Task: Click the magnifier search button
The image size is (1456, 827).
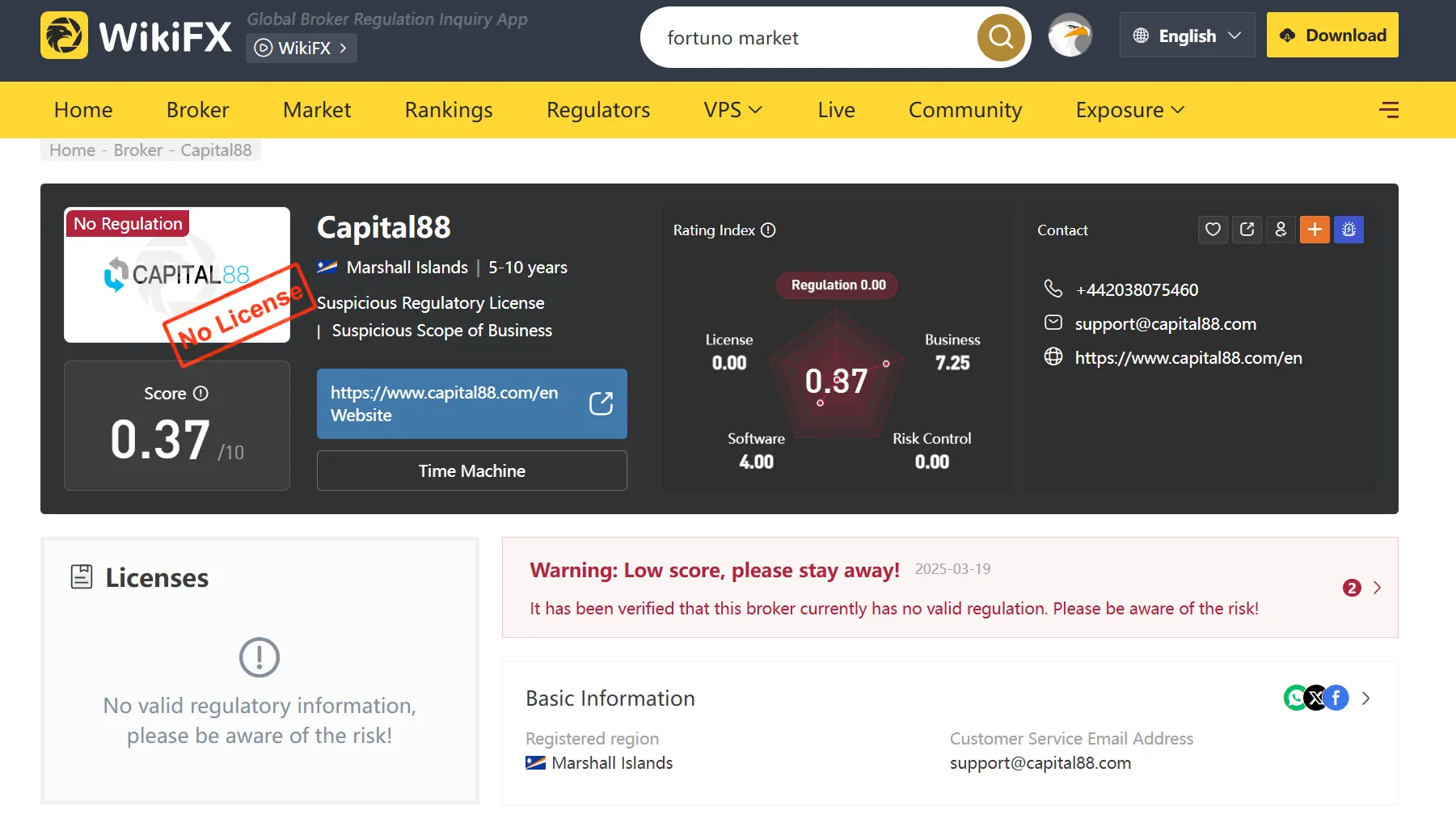Action: (x=1001, y=37)
